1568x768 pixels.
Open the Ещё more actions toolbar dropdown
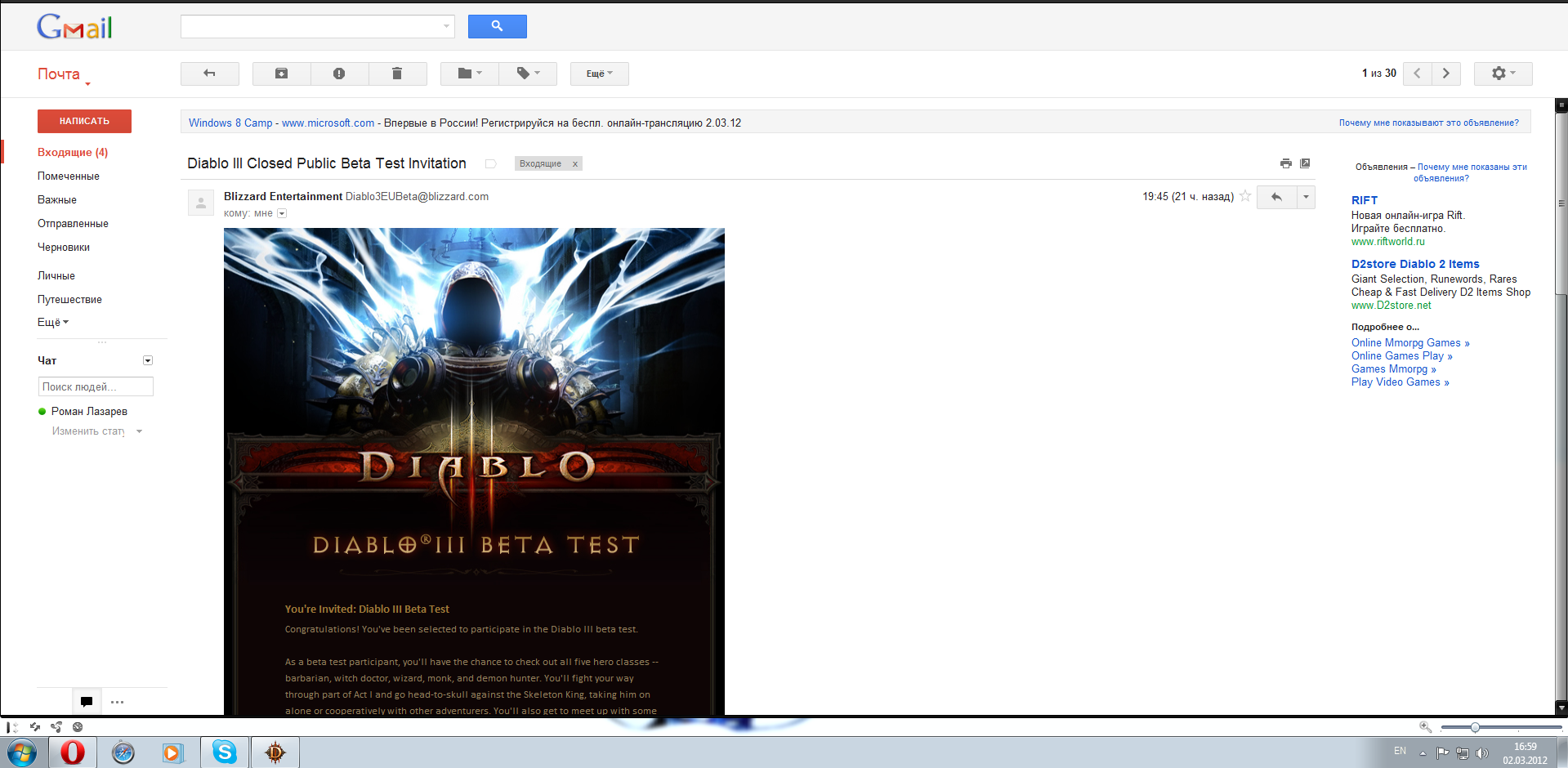600,74
